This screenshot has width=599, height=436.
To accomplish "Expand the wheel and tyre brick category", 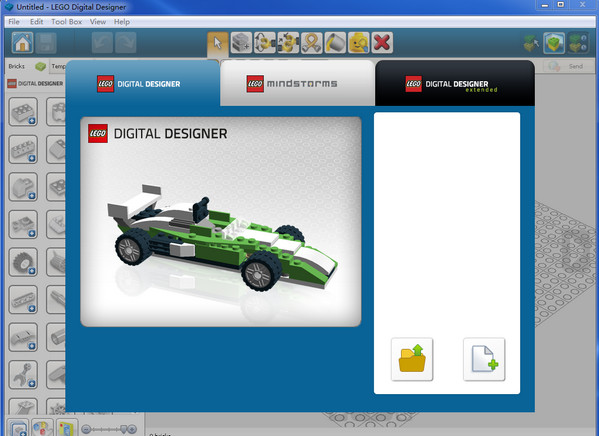I will pos(23,262).
